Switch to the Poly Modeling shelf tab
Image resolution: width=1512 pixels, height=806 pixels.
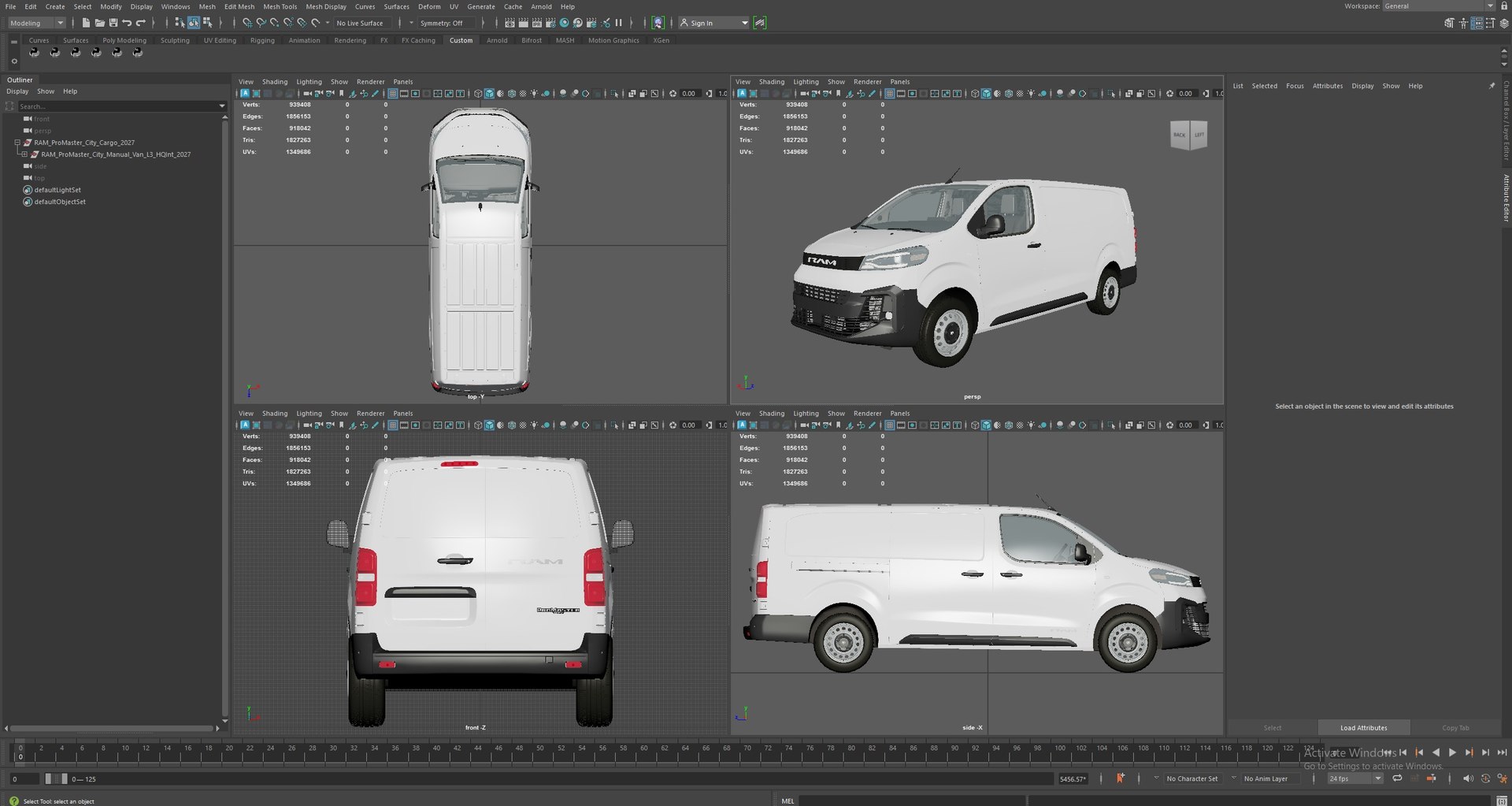pyautogui.click(x=124, y=40)
